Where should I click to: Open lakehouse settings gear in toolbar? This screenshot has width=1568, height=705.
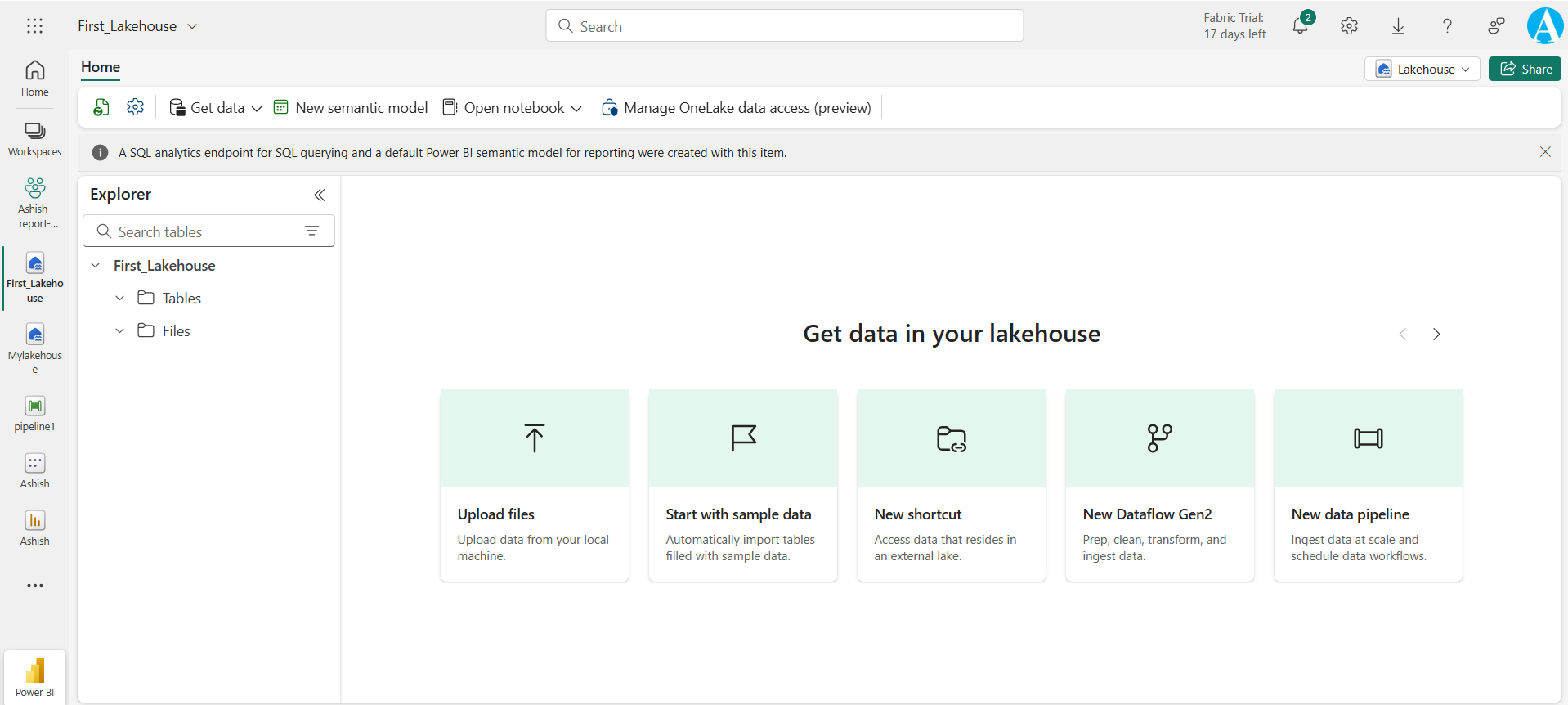[136, 108]
